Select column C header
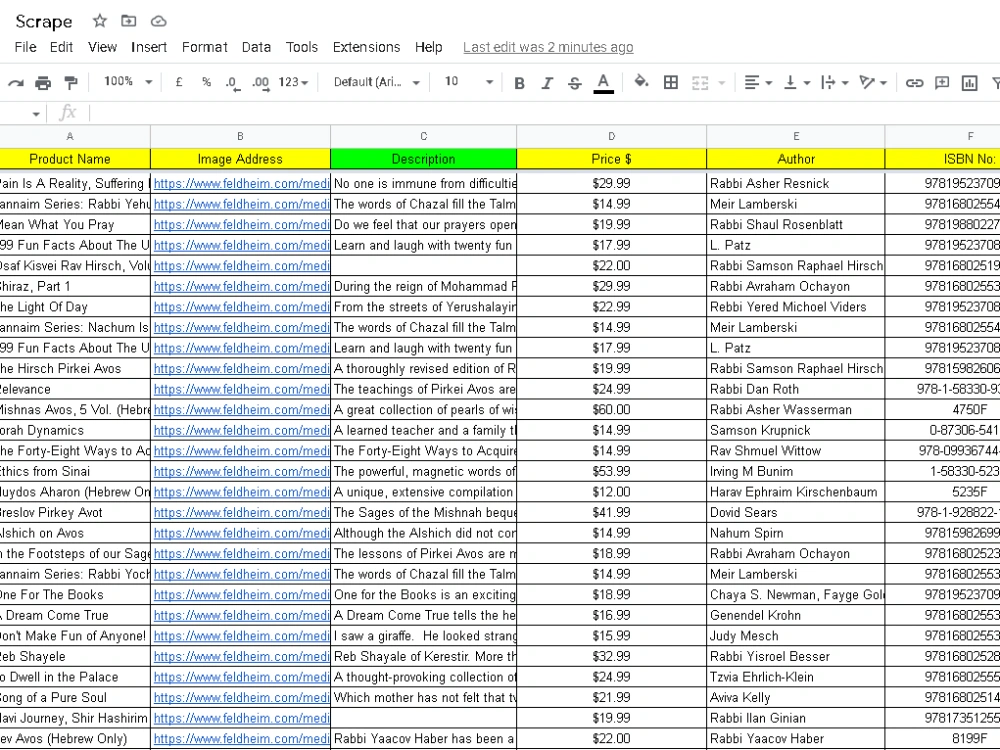This screenshot has width=1000, height=750. click(x=423, y=136)
